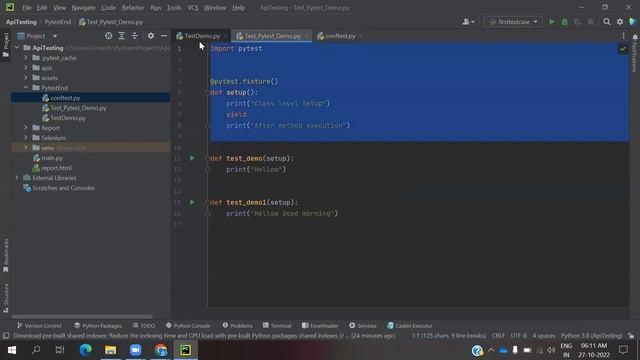The width and height of the screenshot is (640, 360).
Task: Select opened file locate target icon
Action: click(x=109, y=36)
